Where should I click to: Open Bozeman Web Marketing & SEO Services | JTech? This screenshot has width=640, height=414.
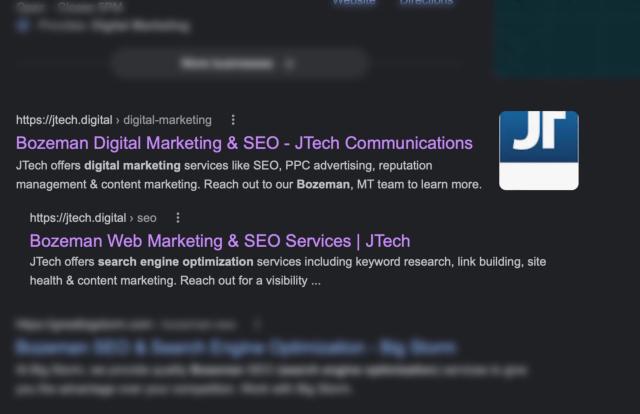pyautogui.click(x=220, y=241)
